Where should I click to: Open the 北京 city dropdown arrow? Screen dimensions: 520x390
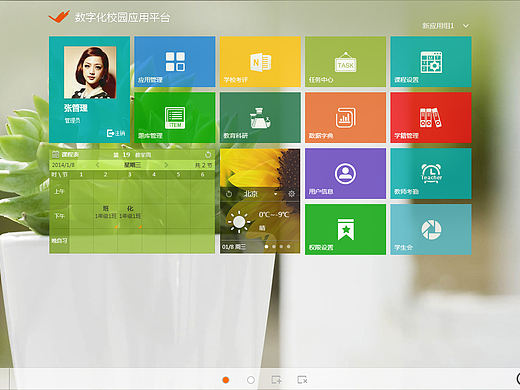[275, 194]
